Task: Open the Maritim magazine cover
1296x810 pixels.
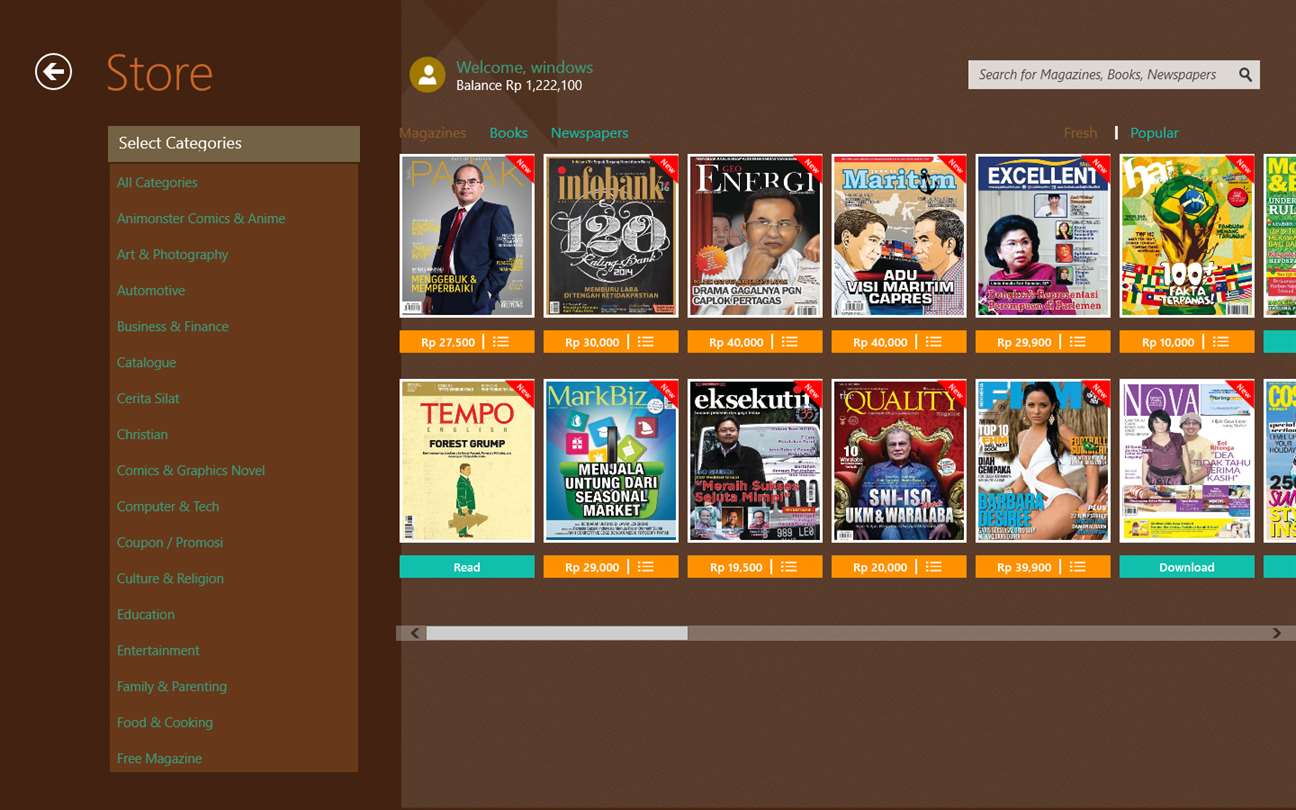Action: (899, 236)
